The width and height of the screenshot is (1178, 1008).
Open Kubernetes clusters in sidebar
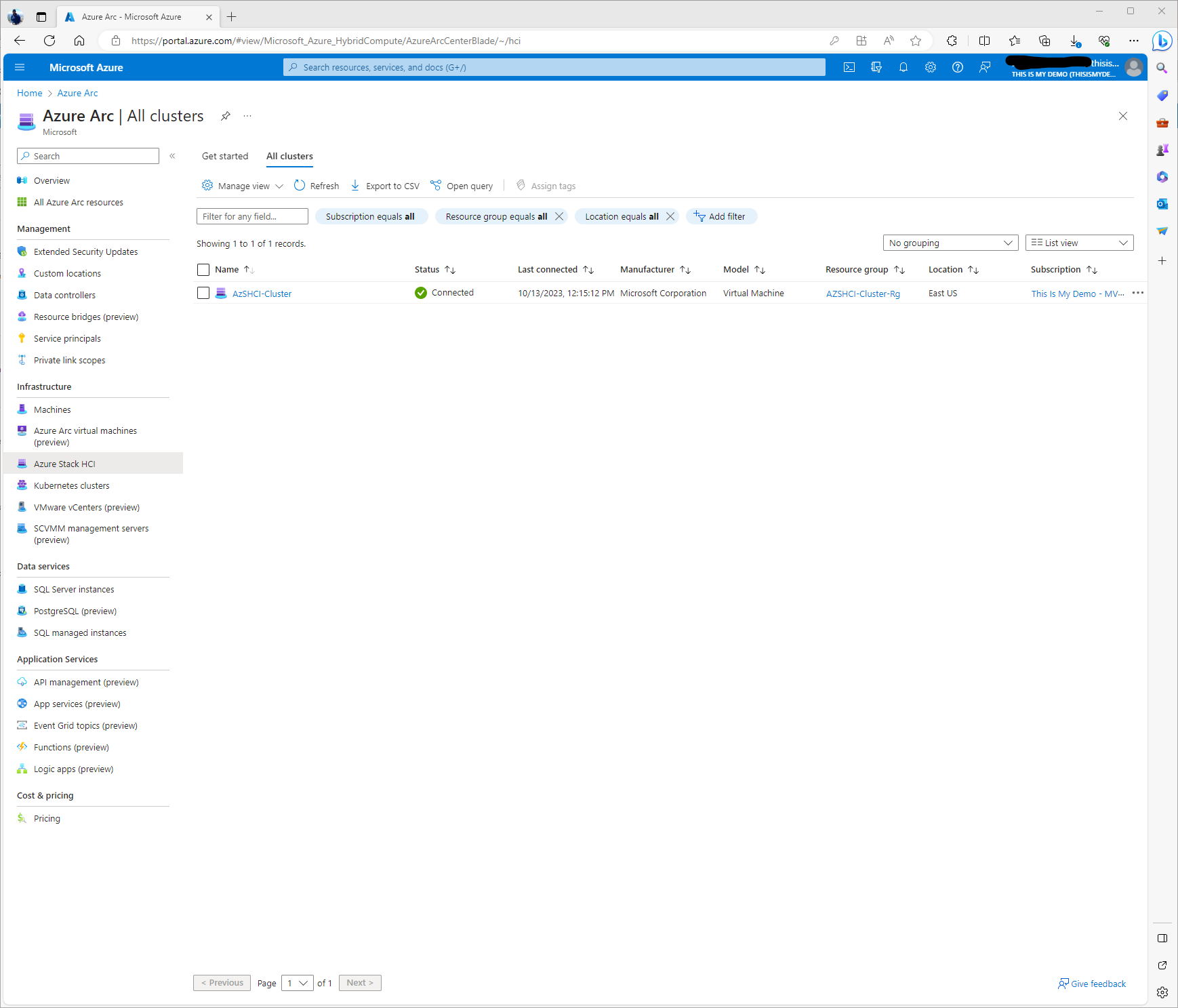click(x=71, y=485)
